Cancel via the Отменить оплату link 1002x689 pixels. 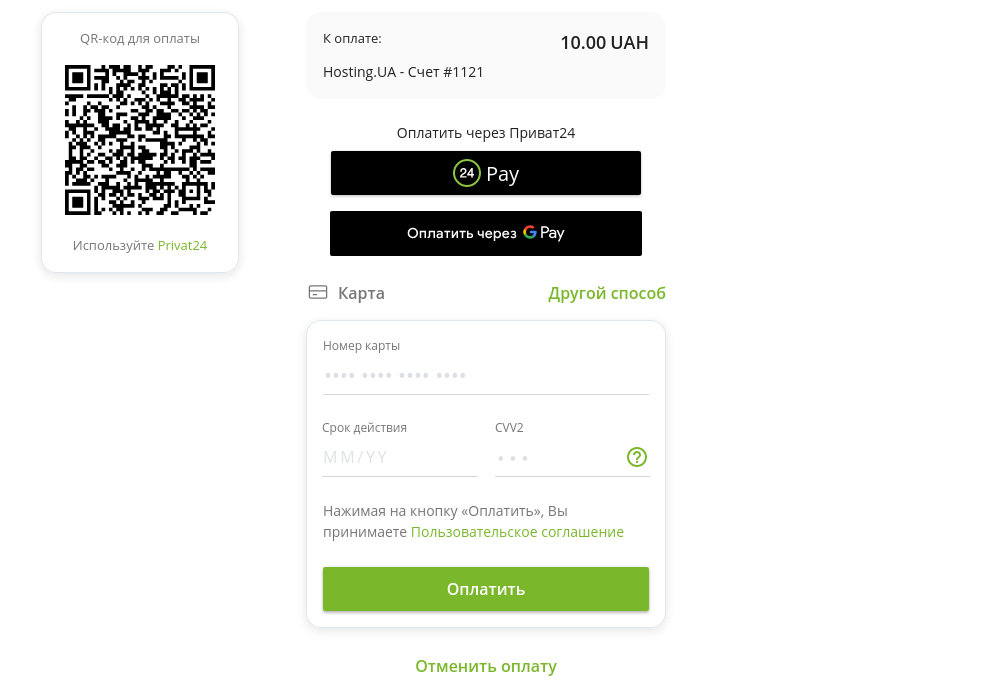(486, 666)
